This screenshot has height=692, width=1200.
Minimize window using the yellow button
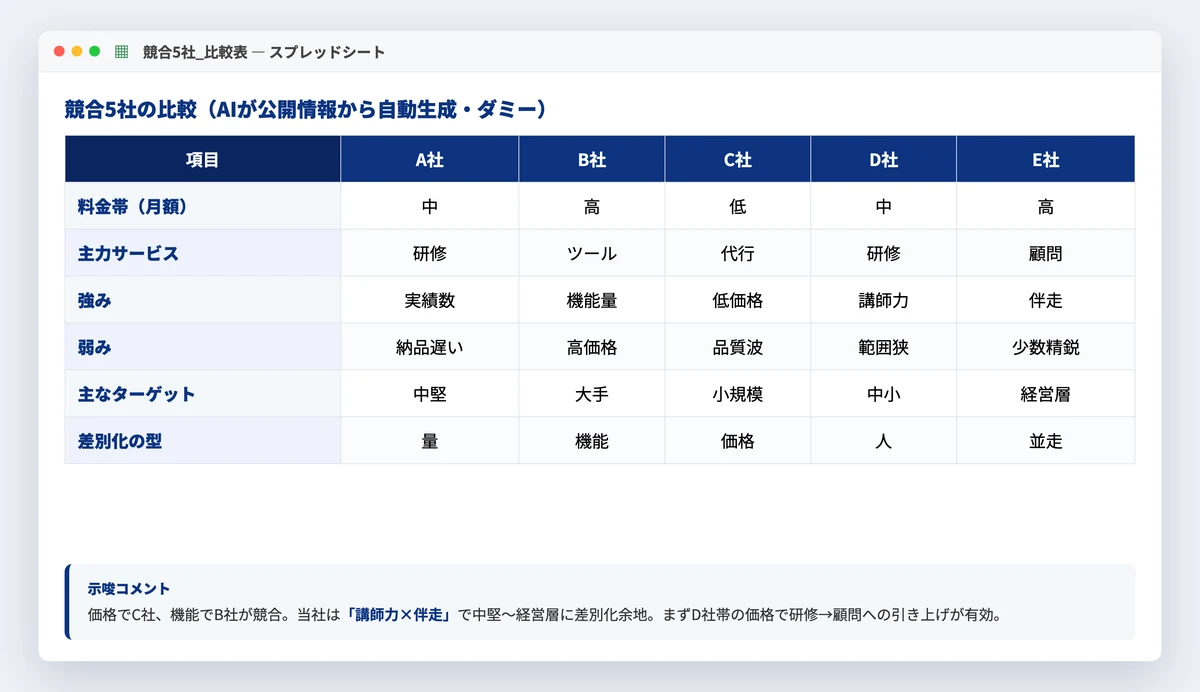pos(77,52)
